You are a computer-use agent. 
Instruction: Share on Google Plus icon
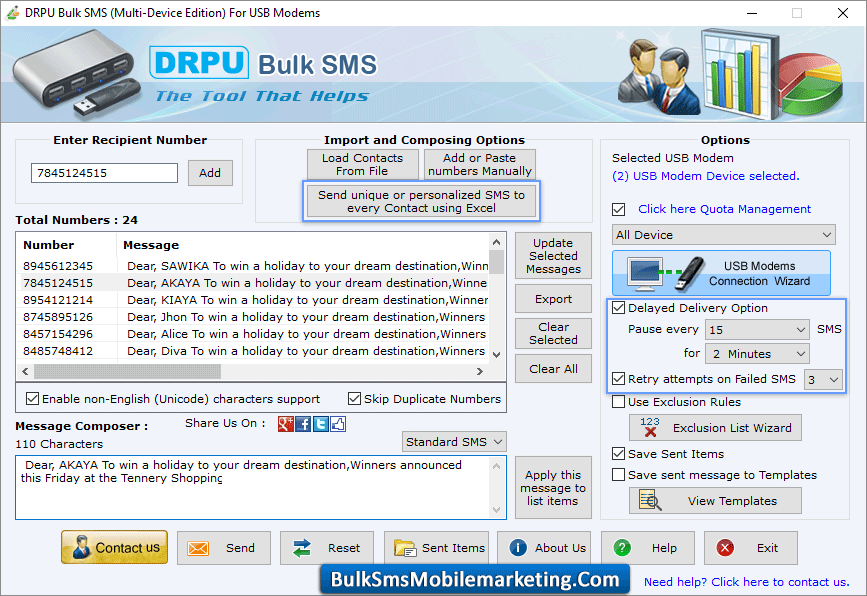[x=285, y=424]
